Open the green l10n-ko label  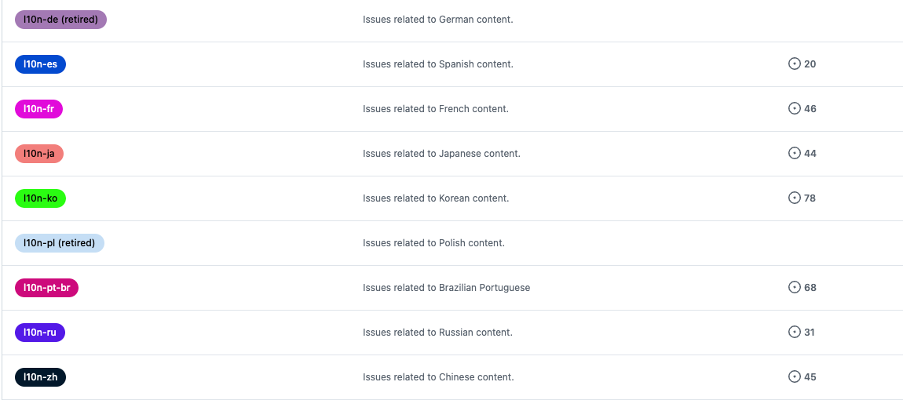(x=41, y=198)
